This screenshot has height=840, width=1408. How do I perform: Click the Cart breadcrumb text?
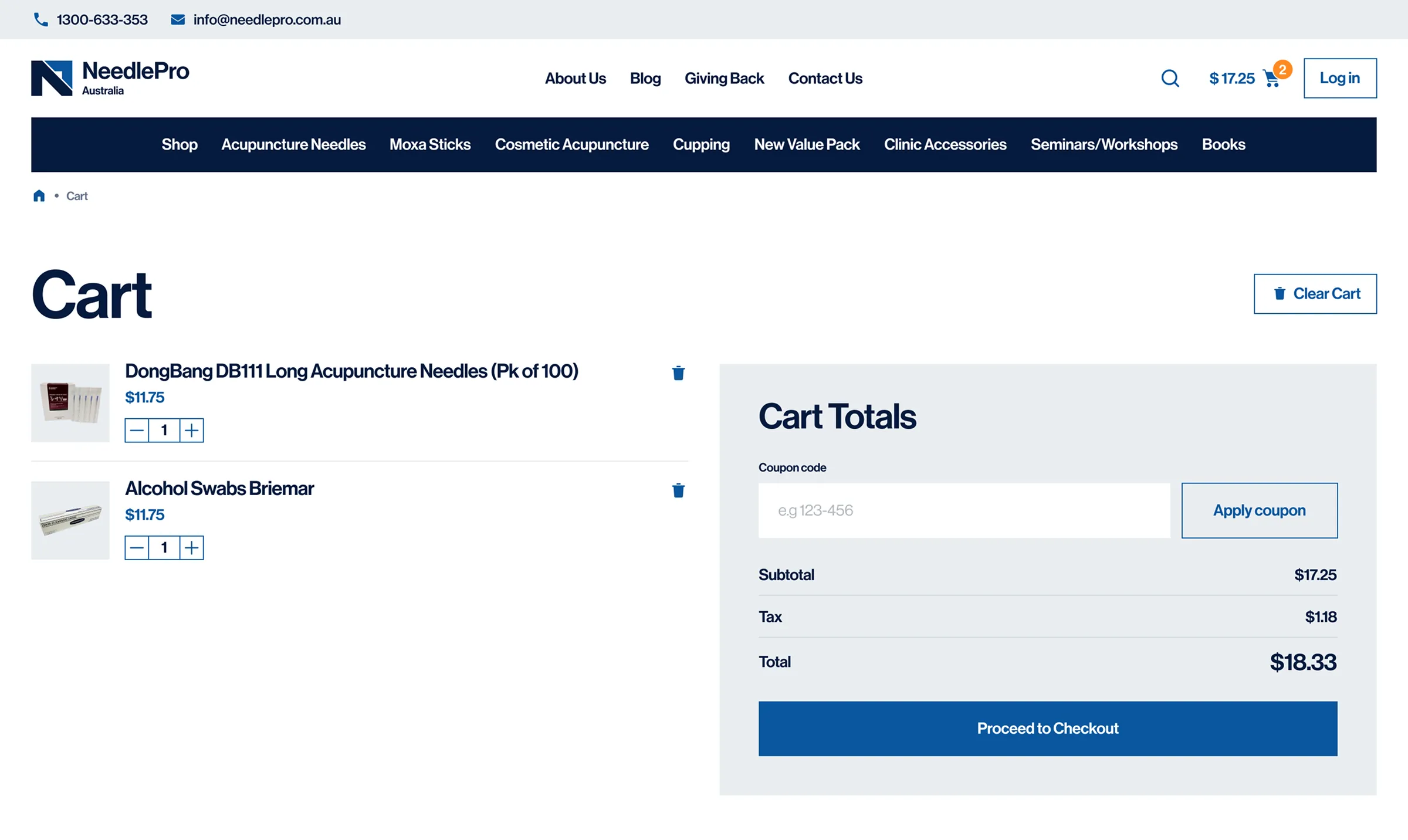77,196
